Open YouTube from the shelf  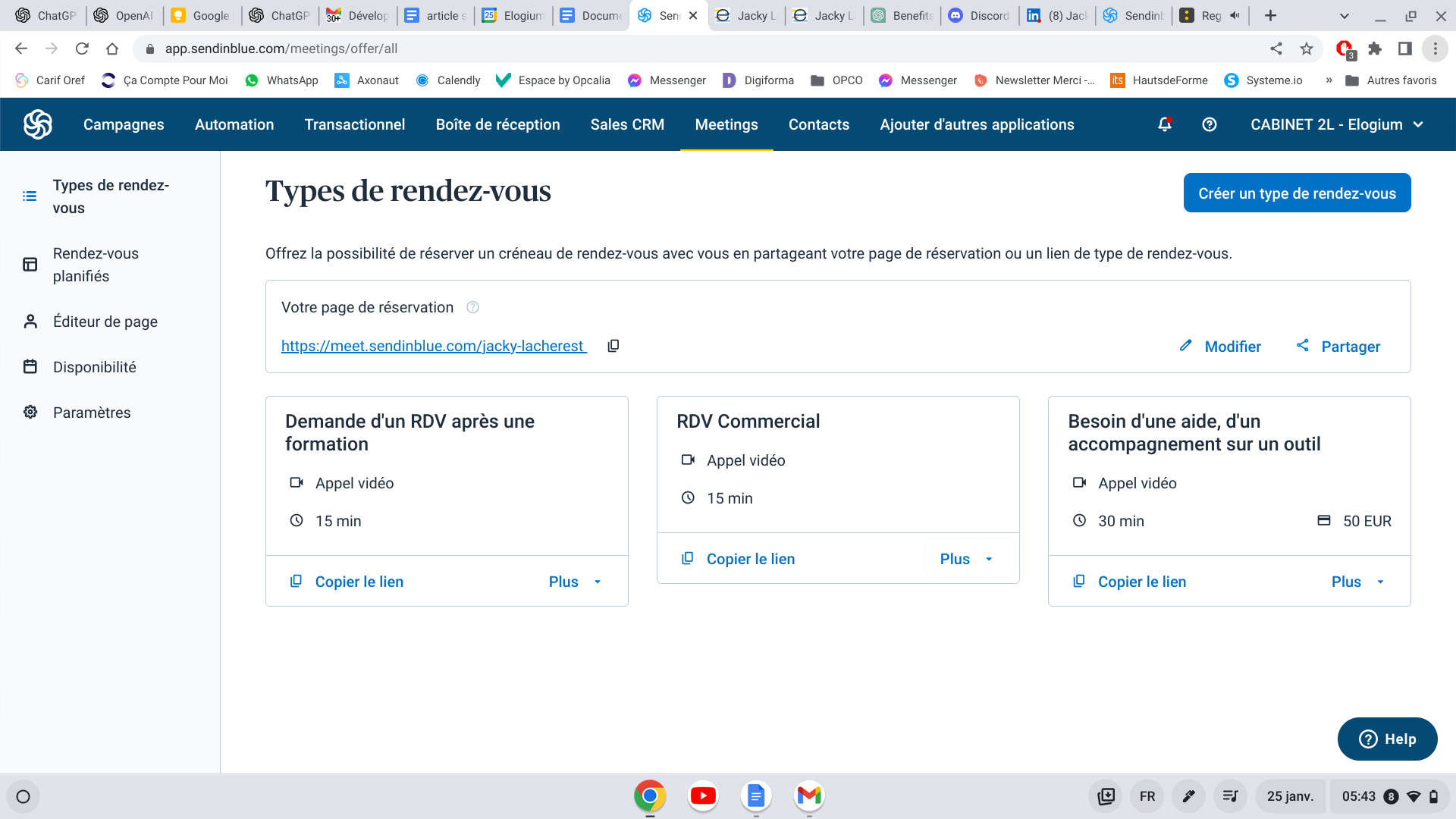coord(703,795)
